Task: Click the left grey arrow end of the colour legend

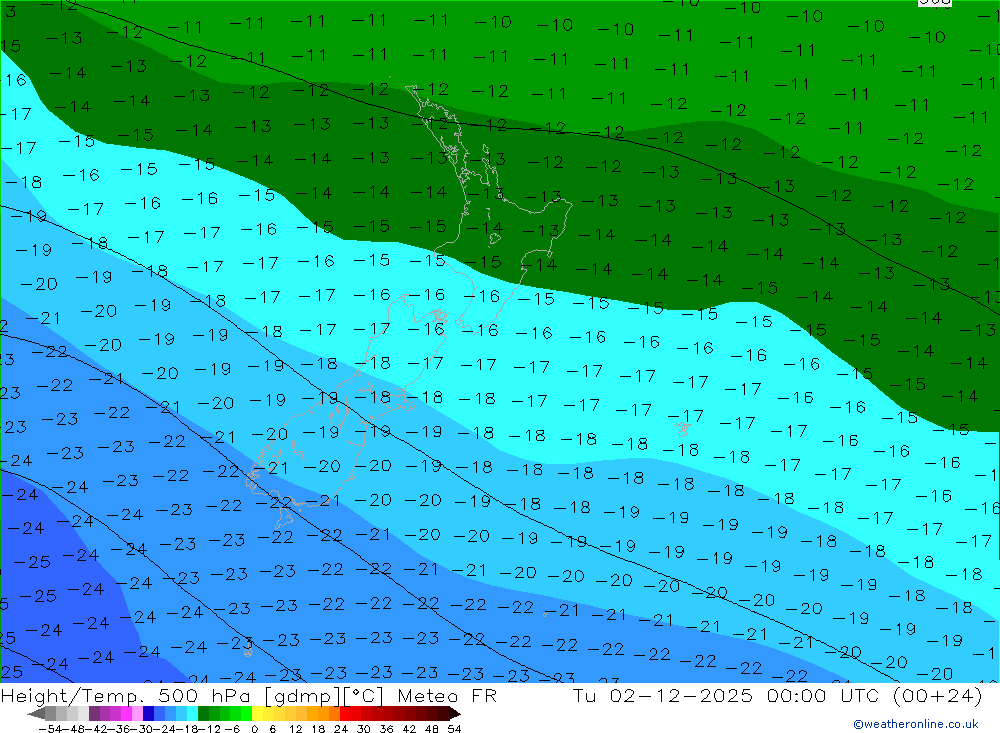Action: [36, 714]
